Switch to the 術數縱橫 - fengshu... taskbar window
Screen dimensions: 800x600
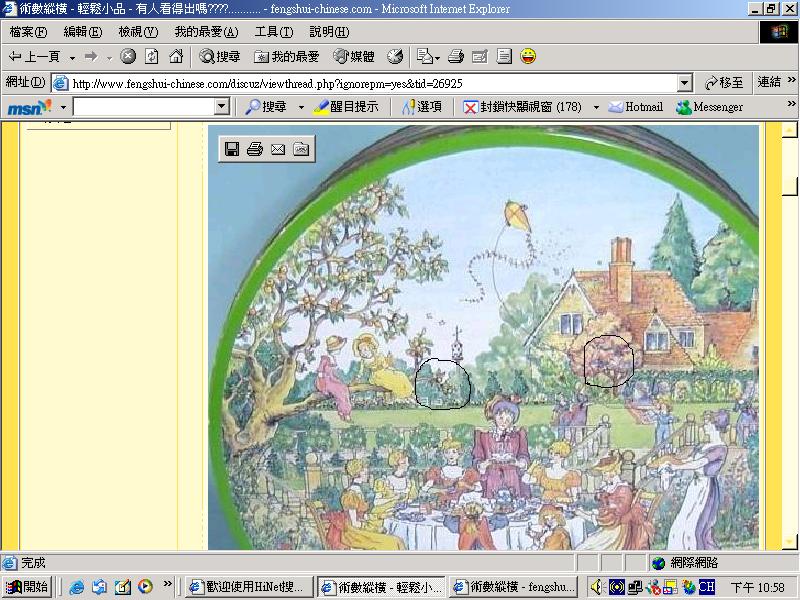(514, 587)
